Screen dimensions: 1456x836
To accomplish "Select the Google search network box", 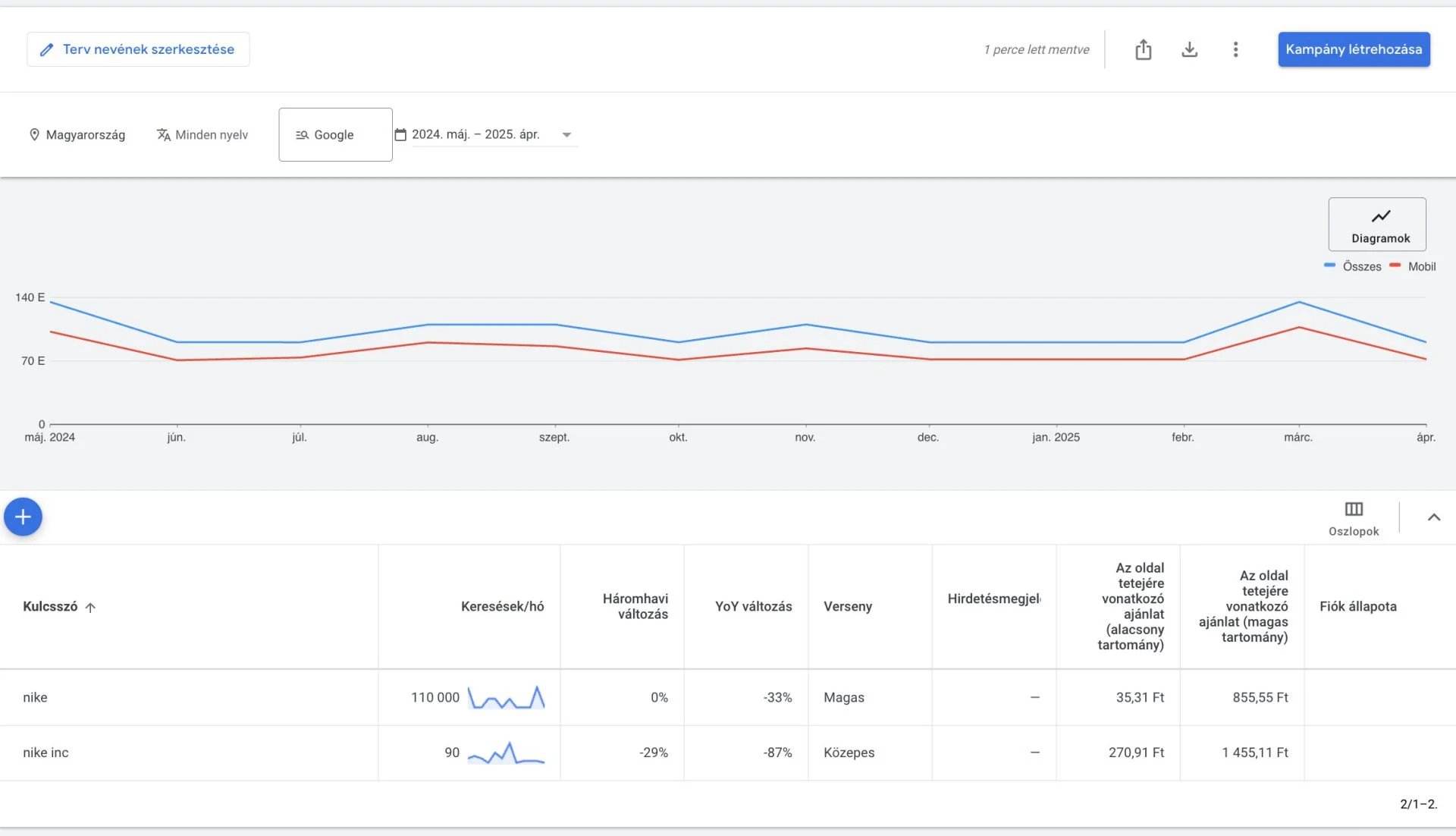I will [335, 134].
